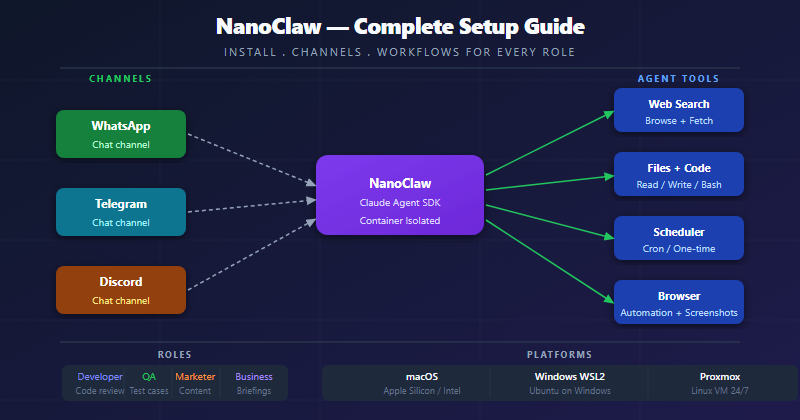Click the NanoClaw Complete Setup Guide title
The height and width of the screenshot is (420, 800).
coord(400,27)
